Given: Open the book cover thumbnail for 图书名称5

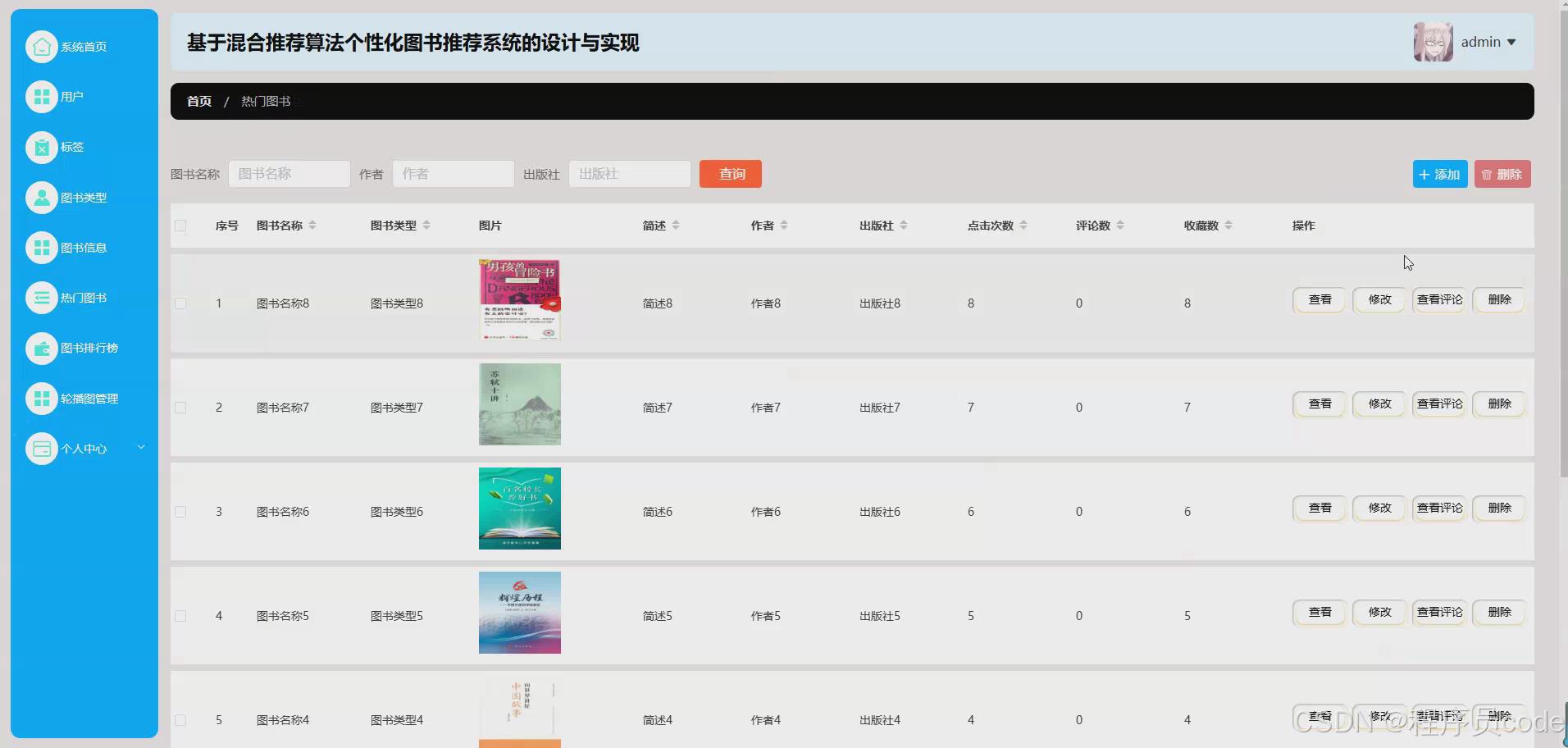Looking at the screenshot, I should [x=520, y=613].
